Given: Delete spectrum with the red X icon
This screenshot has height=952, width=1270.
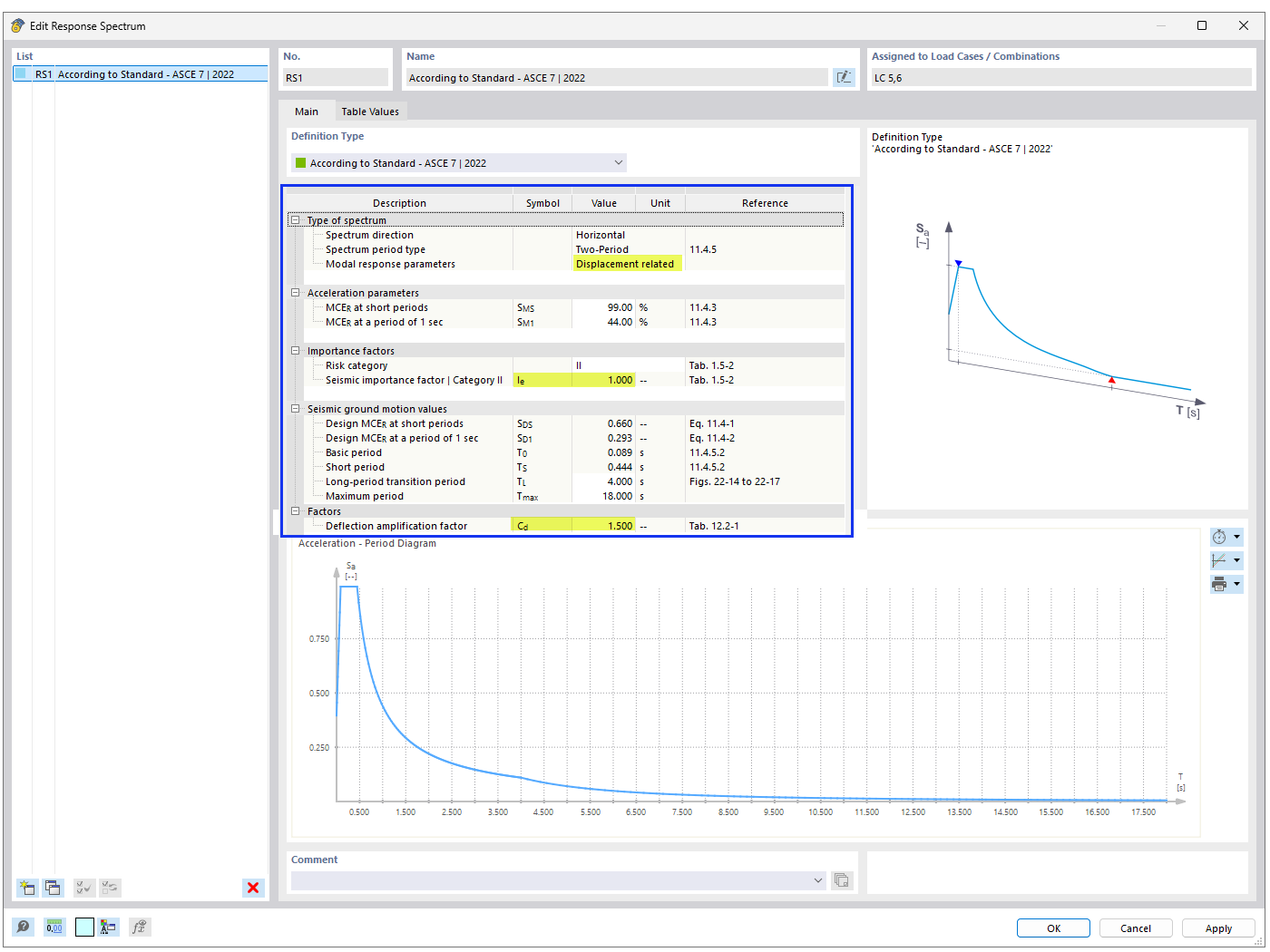Looking at the screenshot, I should 253,888.
